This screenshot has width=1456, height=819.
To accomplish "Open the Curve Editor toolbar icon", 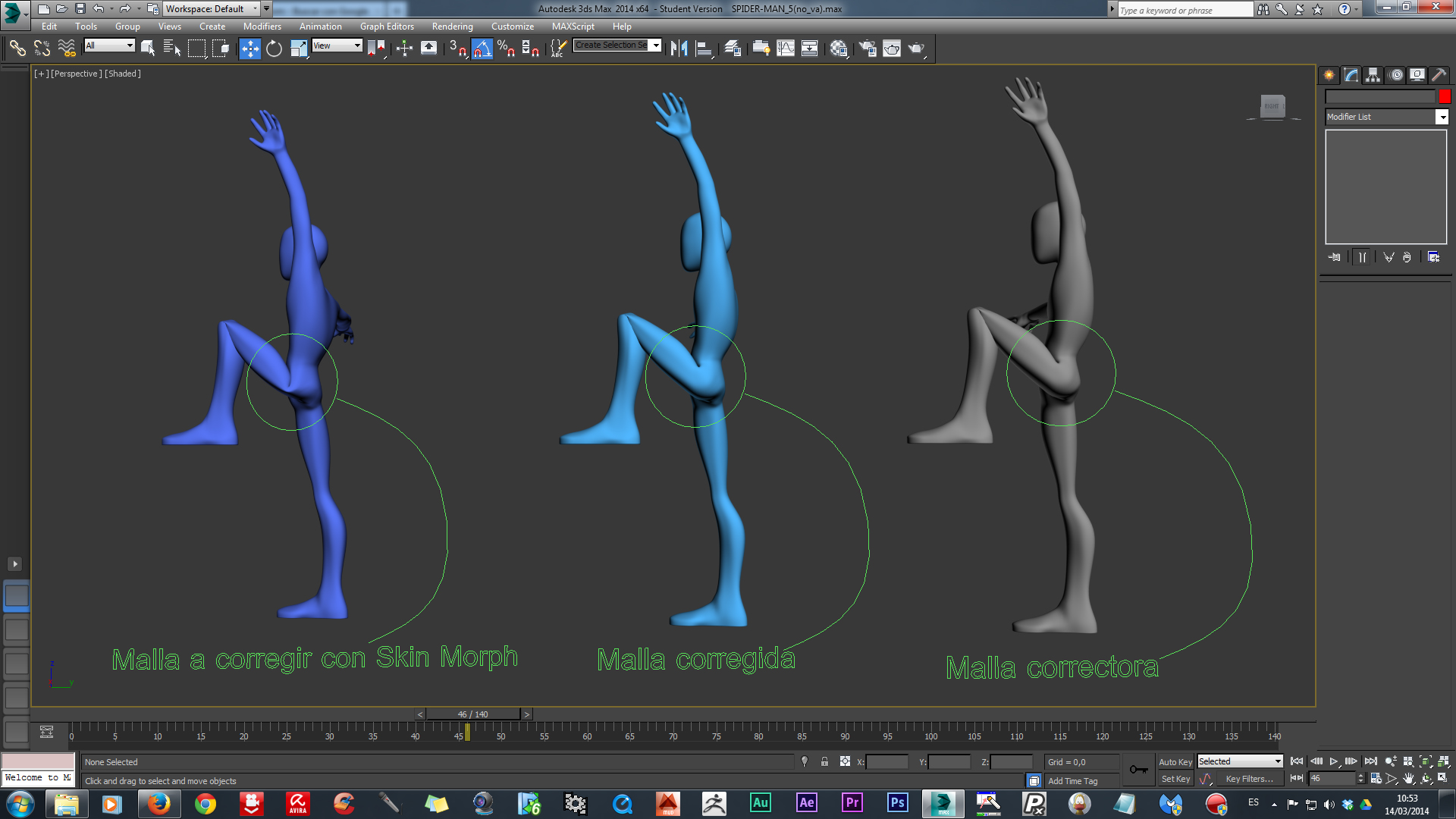I will tap(786, 49).
